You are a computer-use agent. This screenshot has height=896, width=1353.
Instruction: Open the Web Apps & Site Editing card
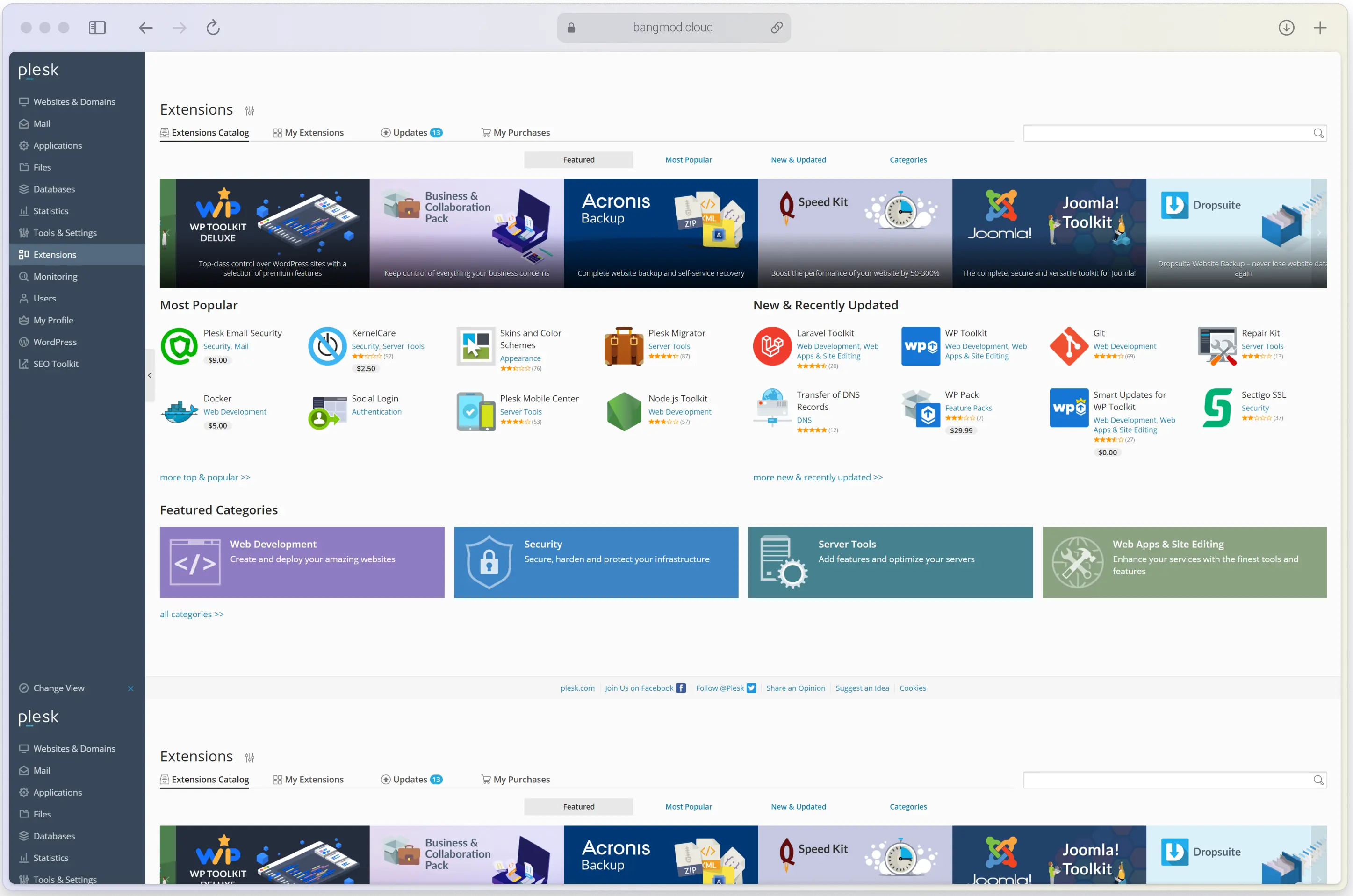(x=1184, y=562)
